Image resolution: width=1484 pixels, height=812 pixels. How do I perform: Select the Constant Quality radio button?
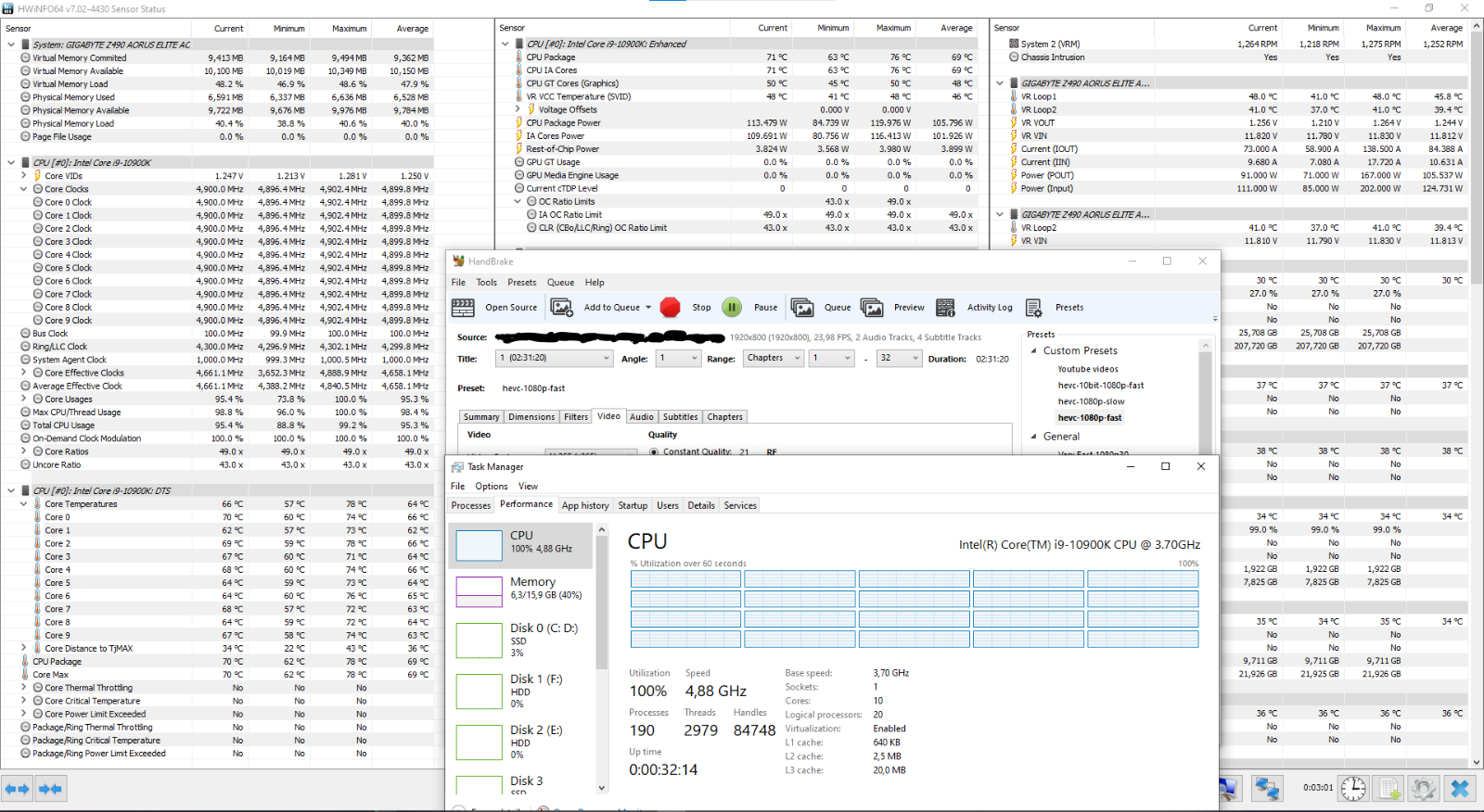click(654, 452)
